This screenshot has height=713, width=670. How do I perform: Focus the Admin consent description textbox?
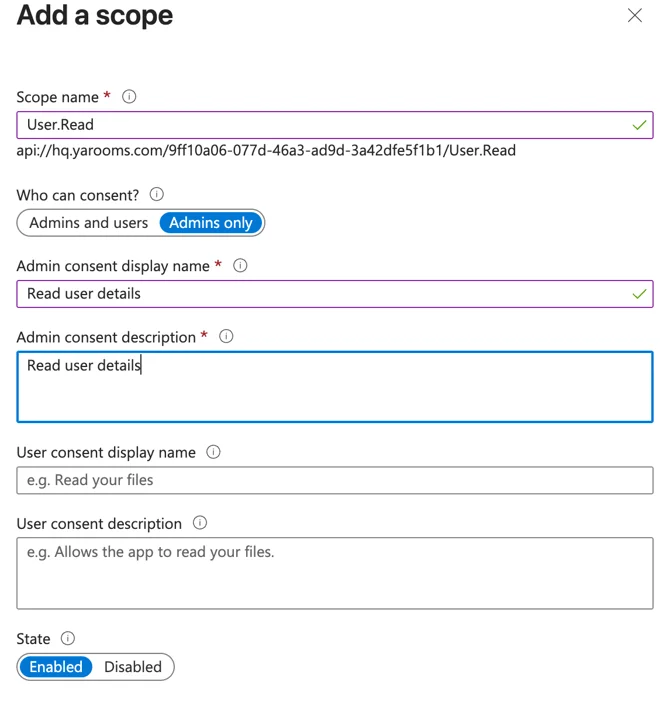[334, 387]
